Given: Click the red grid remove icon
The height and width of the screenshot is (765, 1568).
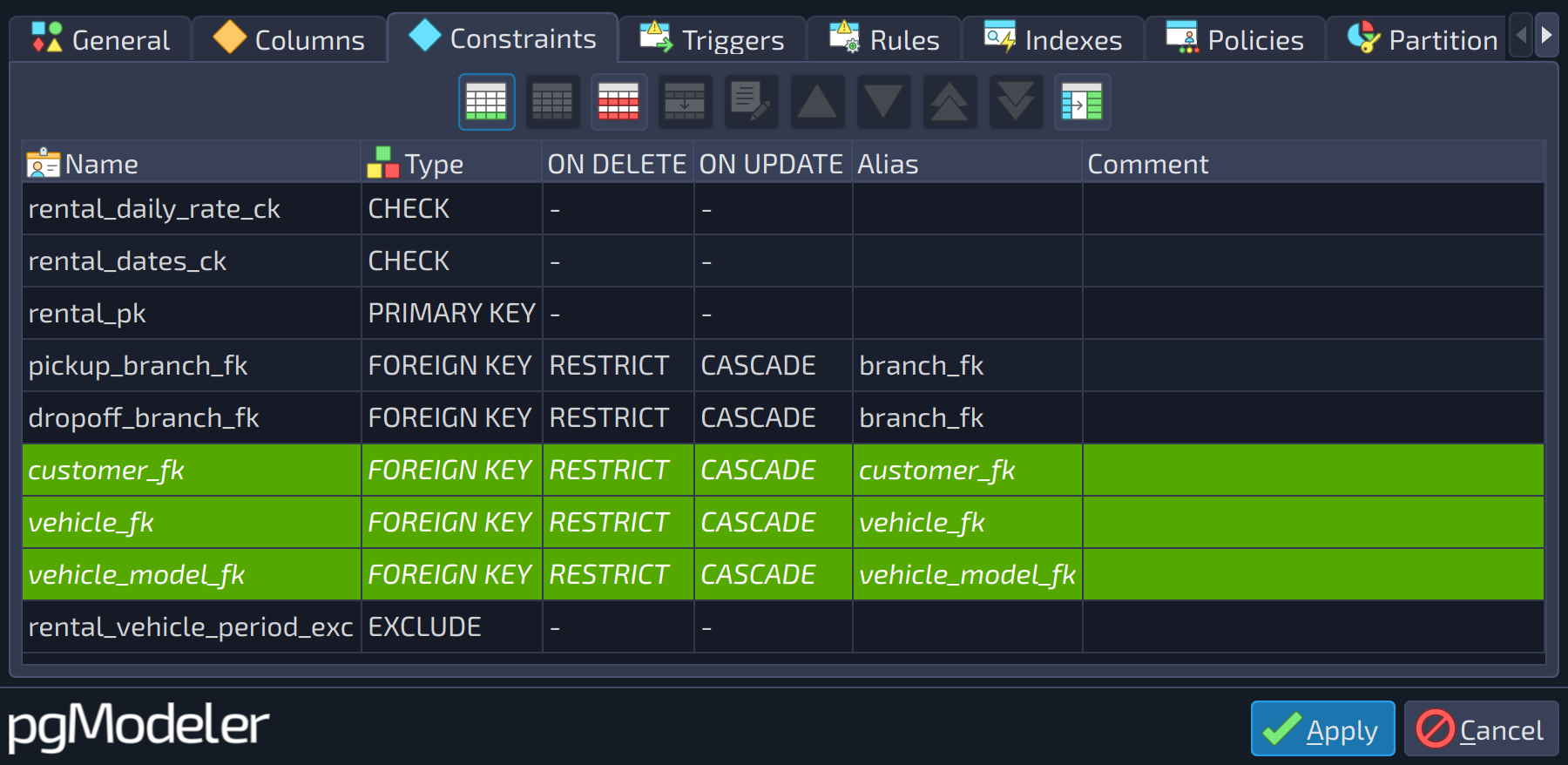Looking at the screenshot, I should 618,102.
